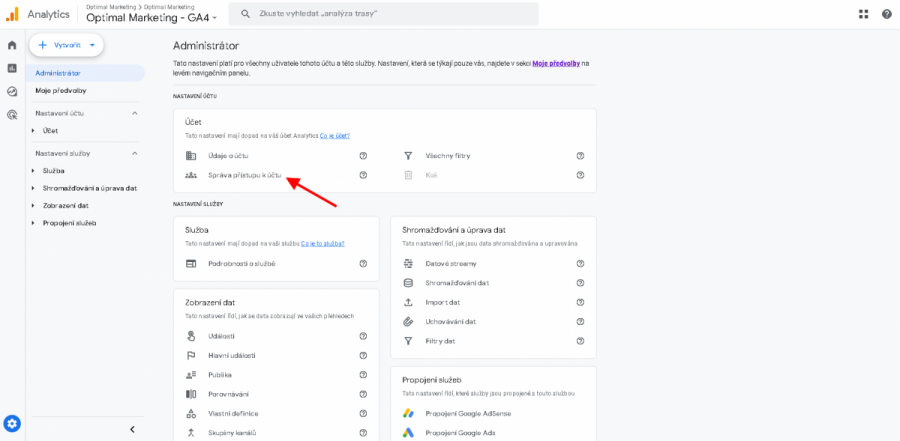Click the help icon beside Vlastní definice

tap(363, 413)
